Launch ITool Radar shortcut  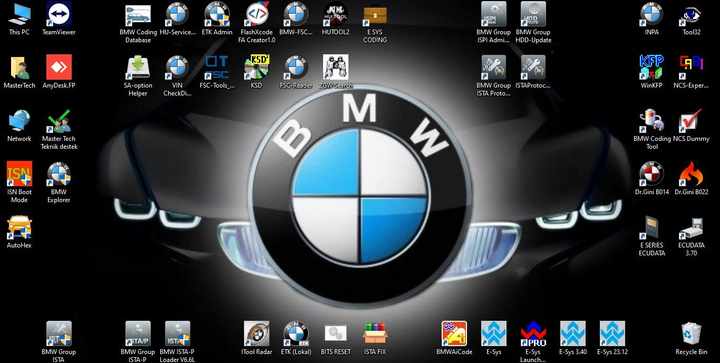pyautogui.click(x=257, y=338)
